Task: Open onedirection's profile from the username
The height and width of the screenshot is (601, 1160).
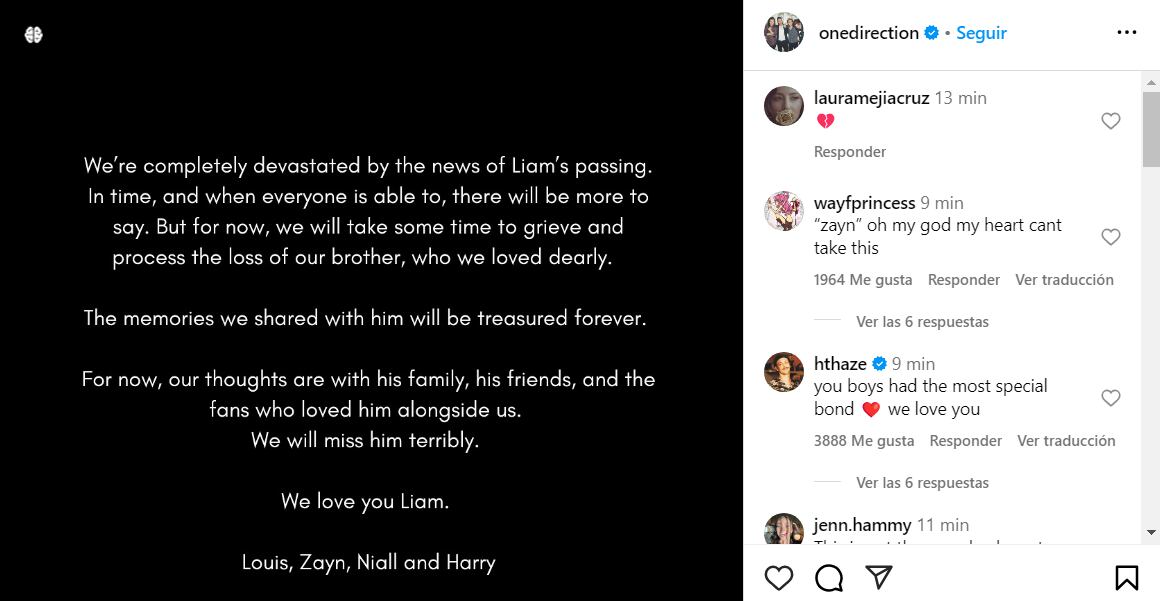Action: [867, 32]
